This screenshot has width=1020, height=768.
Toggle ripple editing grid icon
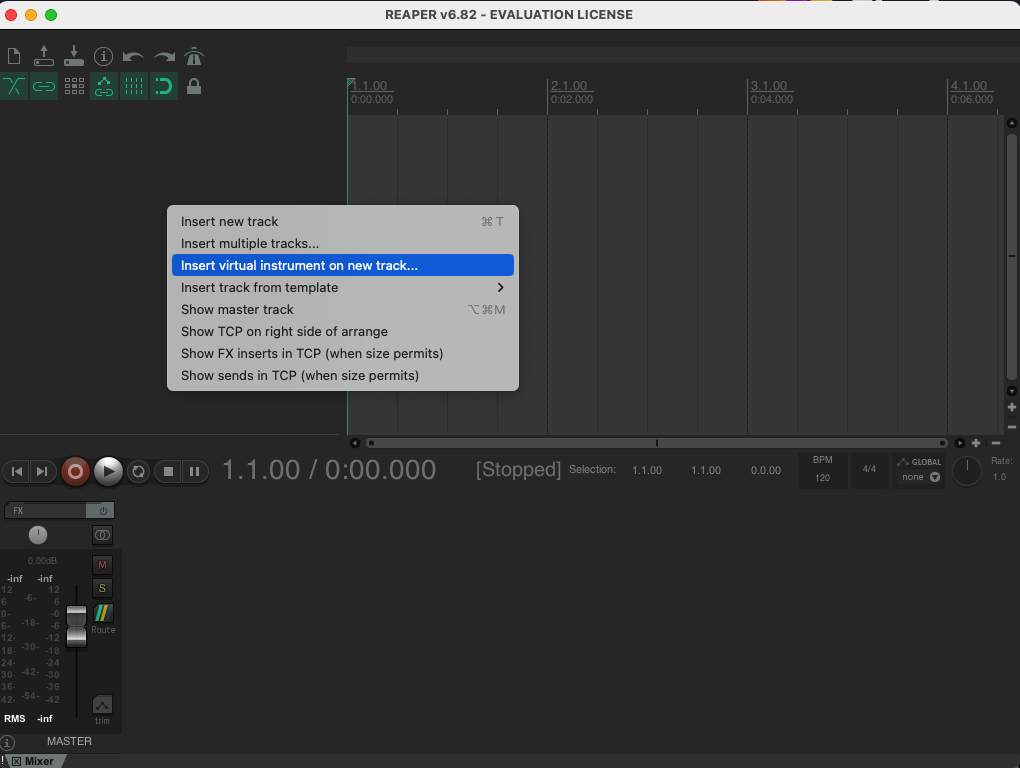coord(74,86)
